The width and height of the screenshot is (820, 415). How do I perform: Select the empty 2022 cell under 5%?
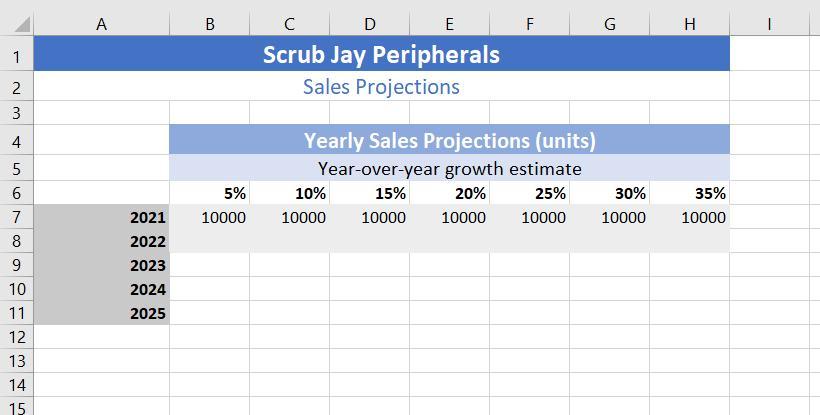coord(210,241)
